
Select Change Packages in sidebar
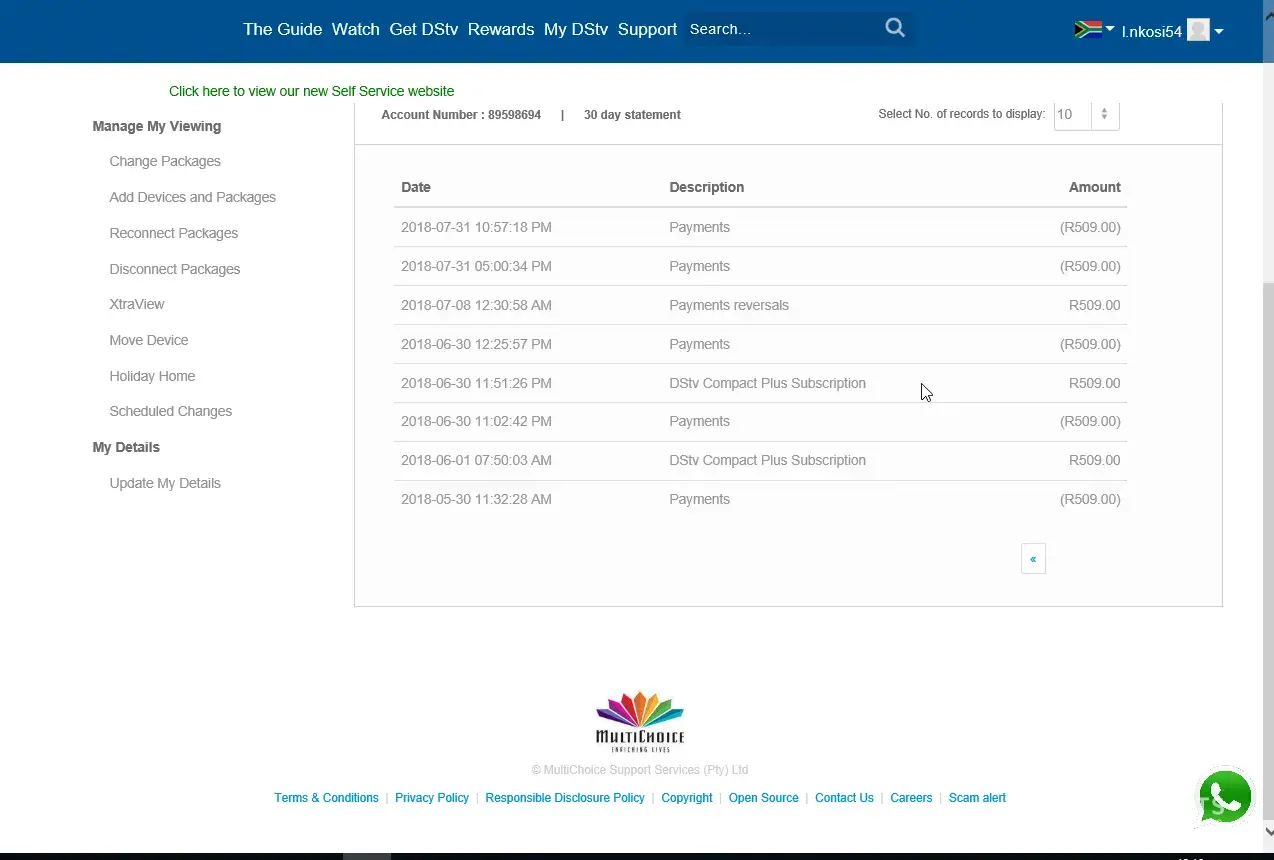click(x=165, y=161)
